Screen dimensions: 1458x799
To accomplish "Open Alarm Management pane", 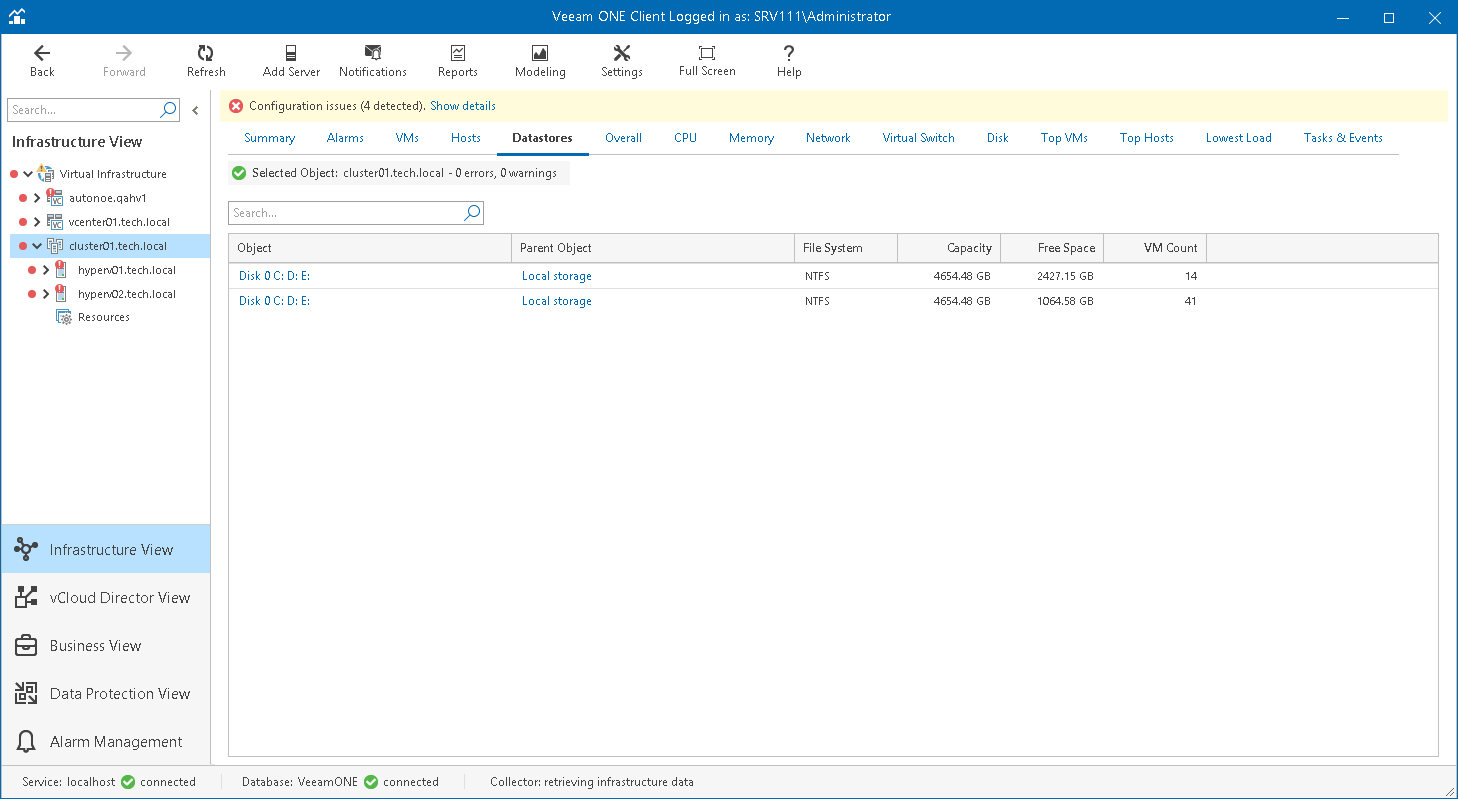I will 106,741.
